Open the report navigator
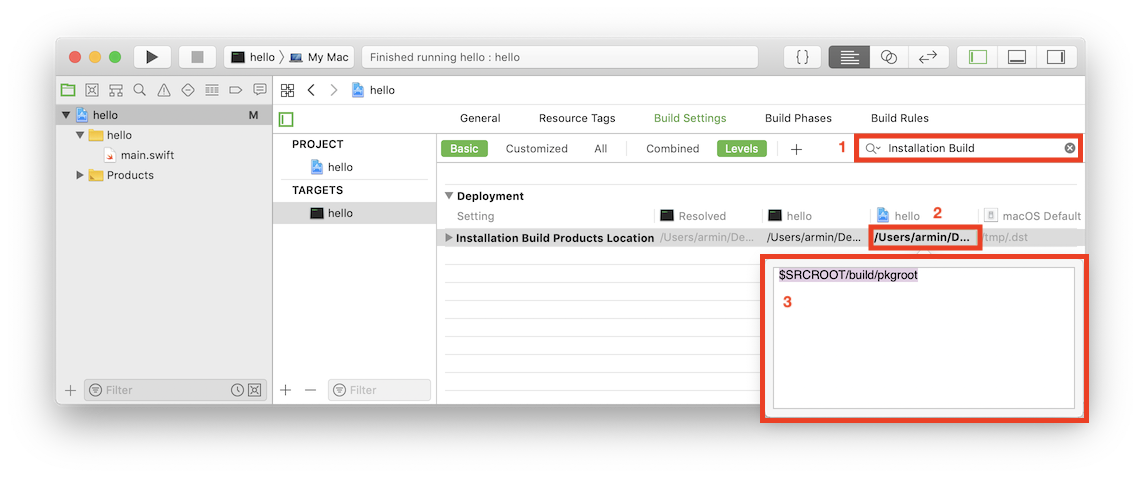Image resolution: width=1141 pixels, height=478 pixels. click(x=260, y=90)
